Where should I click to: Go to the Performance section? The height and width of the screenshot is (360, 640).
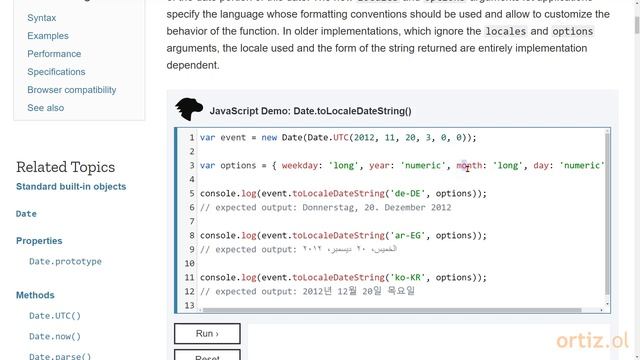coord(54,54)
